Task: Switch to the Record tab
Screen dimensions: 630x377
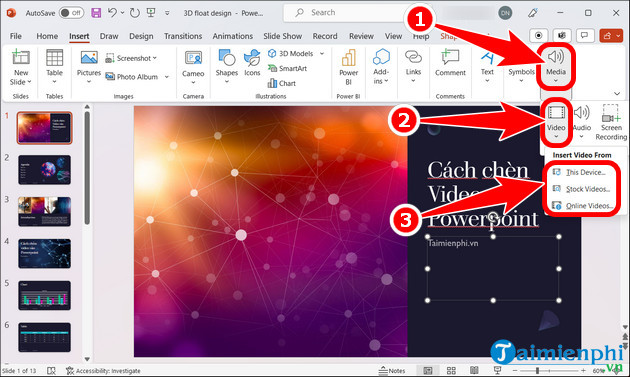Action: click(325, 36)
